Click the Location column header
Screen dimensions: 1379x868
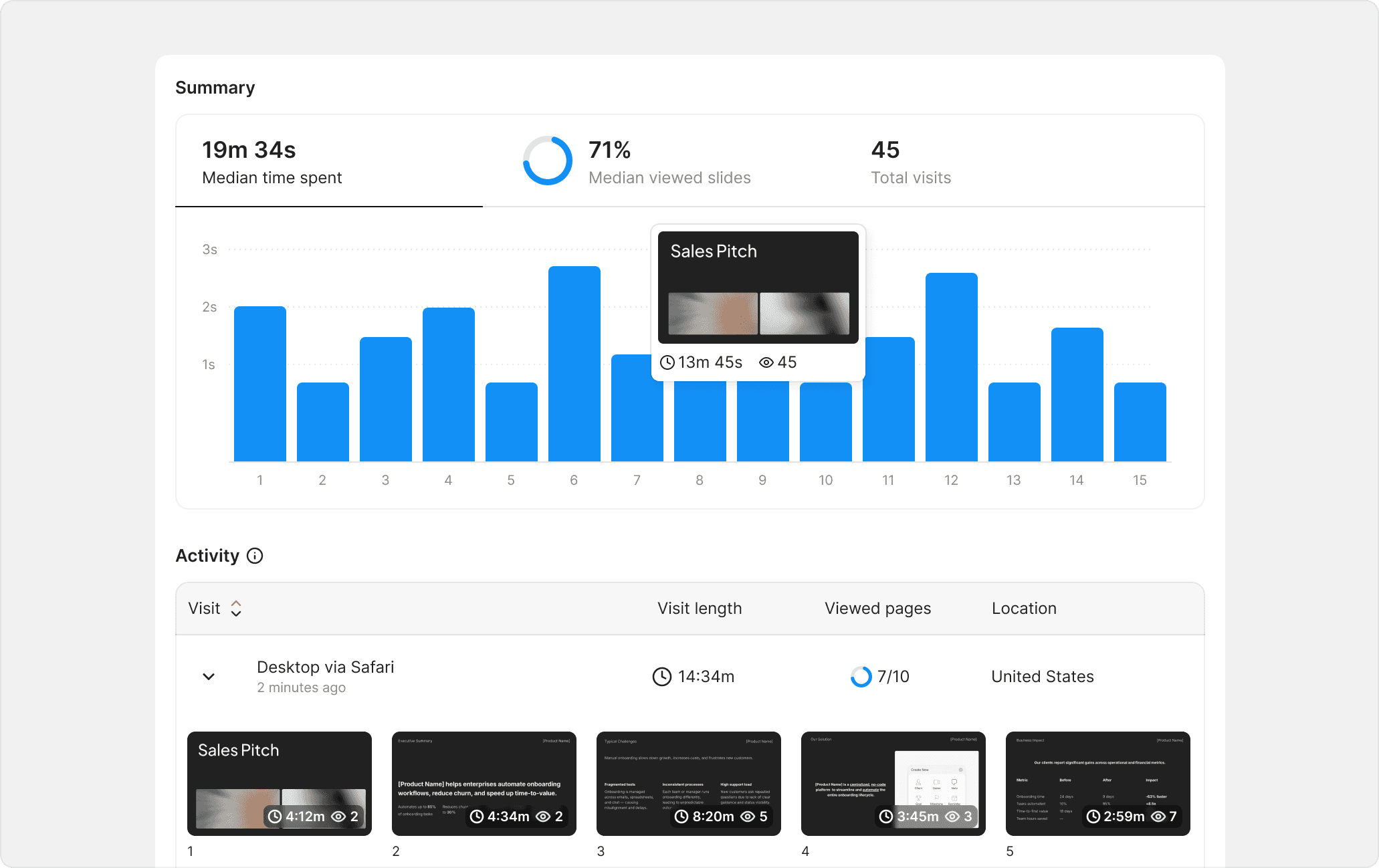click(x=1024, y=609)
